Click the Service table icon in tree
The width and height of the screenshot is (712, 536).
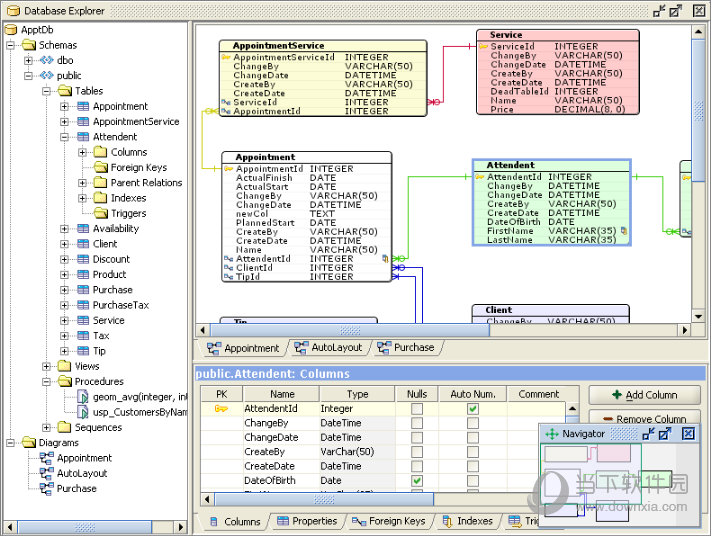click(83, 320)
